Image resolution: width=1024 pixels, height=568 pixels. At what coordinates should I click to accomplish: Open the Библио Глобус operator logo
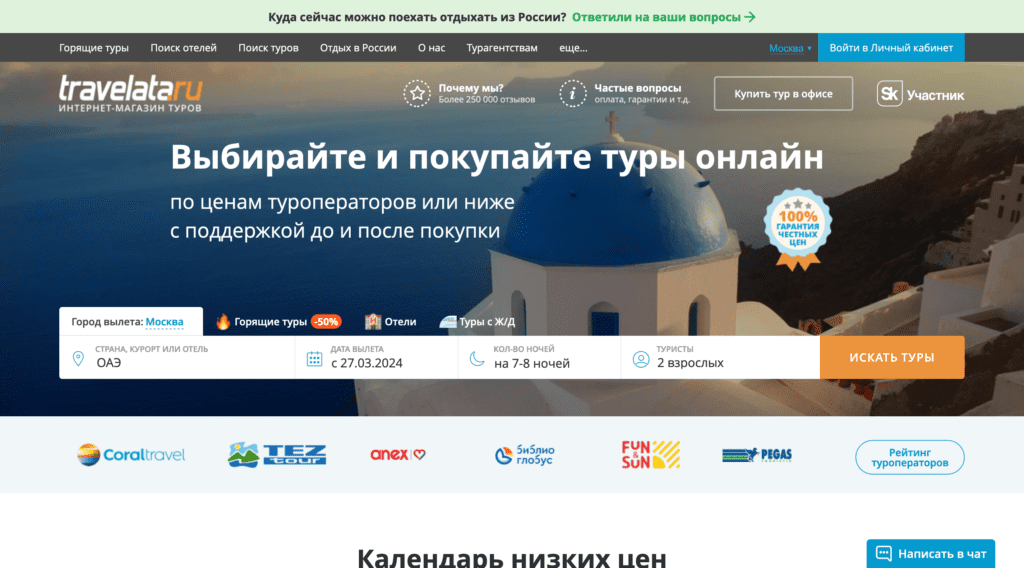pyautogui.click(x=524, y=455)
